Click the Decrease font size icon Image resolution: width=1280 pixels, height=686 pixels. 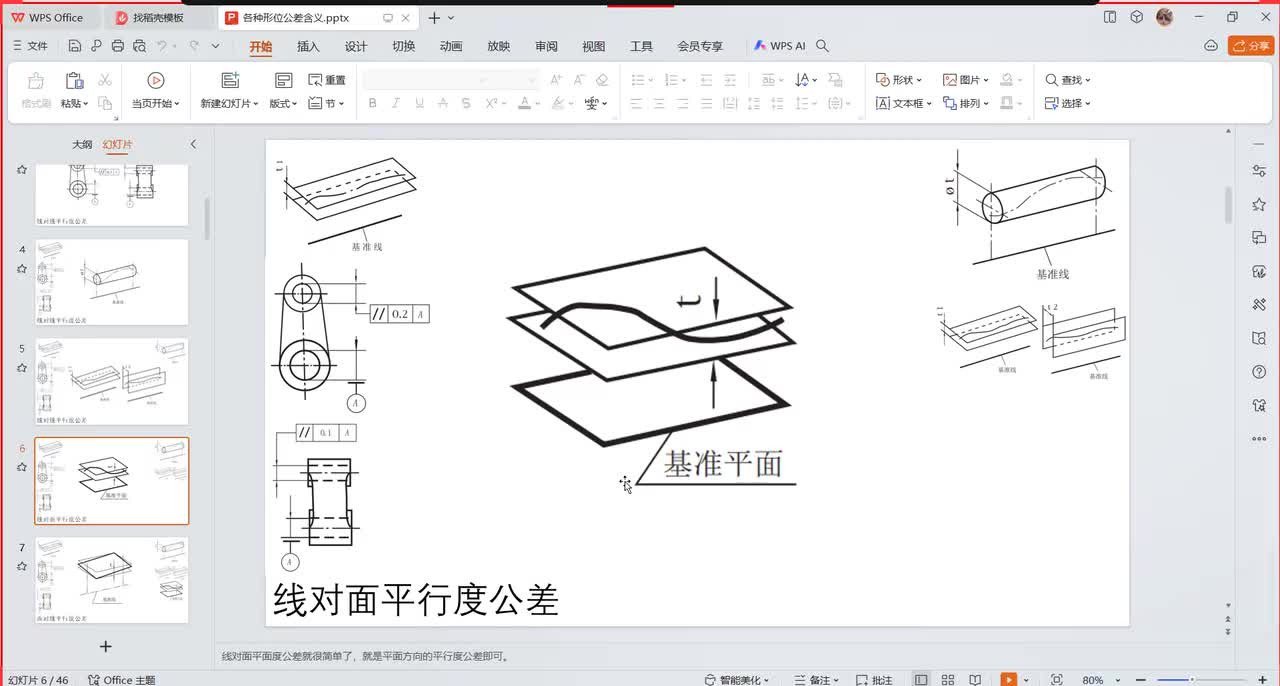[579, 80]
